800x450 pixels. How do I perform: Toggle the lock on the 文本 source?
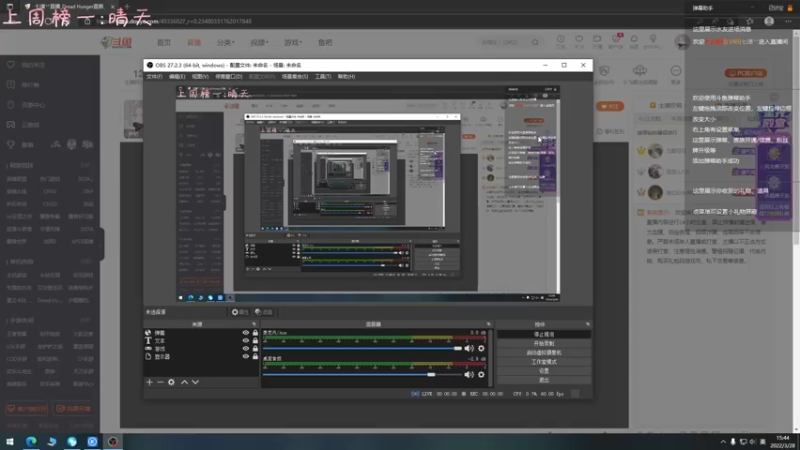[255, 340]
